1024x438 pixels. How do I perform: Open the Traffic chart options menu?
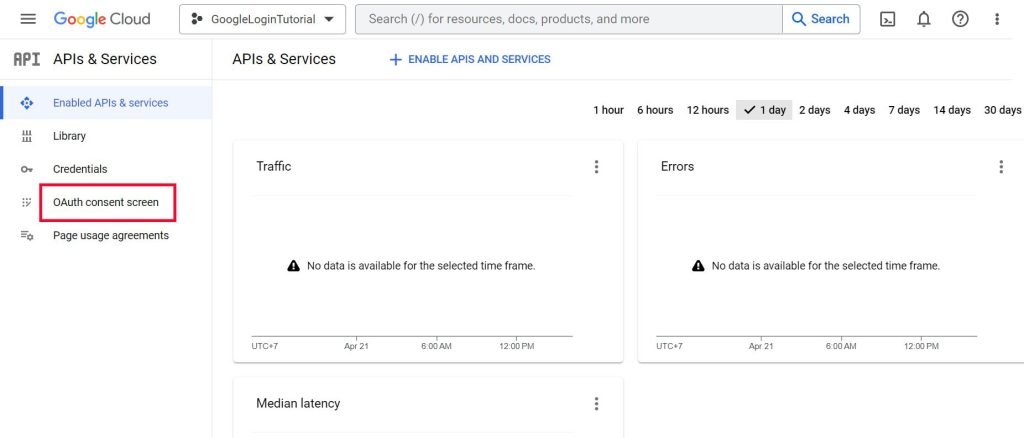[x=597, y=167]
